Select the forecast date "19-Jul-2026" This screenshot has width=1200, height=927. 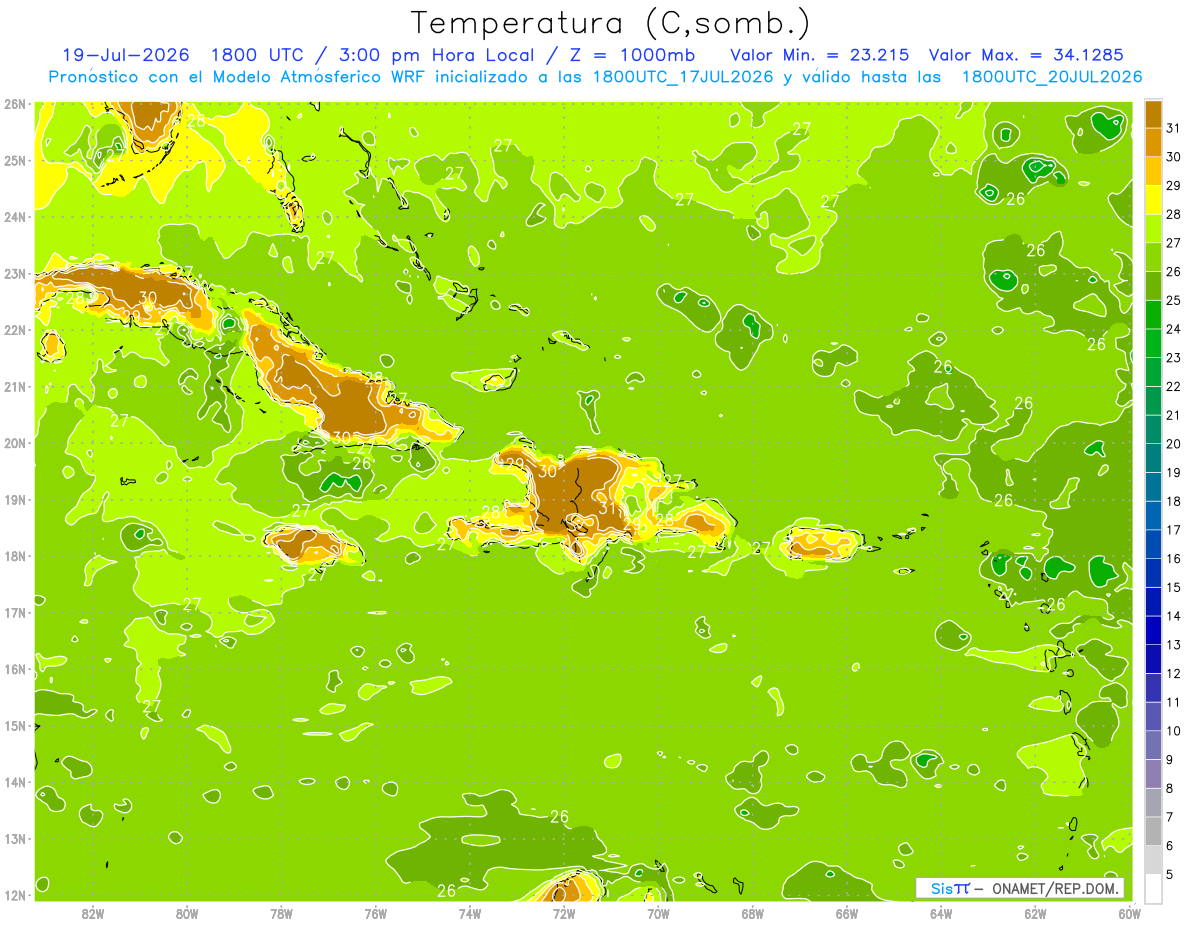click(x=126, y=55)
